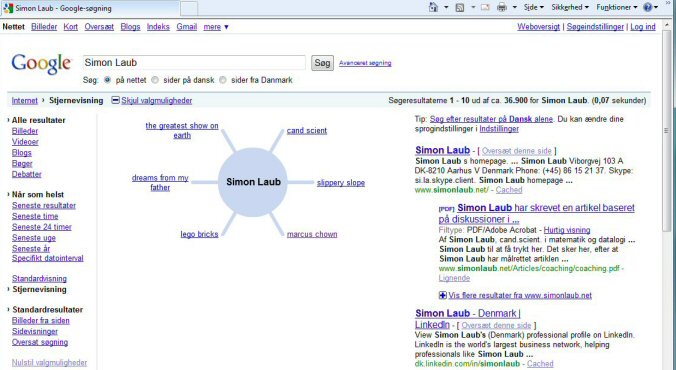Choose Specifikt datointerval option
The height and width of the screenshot is (370, 676).
coord(48,258)
